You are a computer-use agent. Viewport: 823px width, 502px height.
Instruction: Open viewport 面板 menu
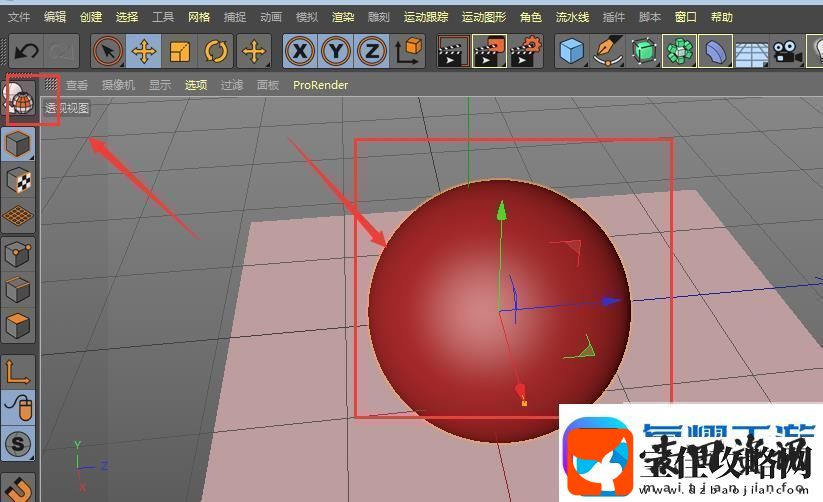(x=268, y=85)
